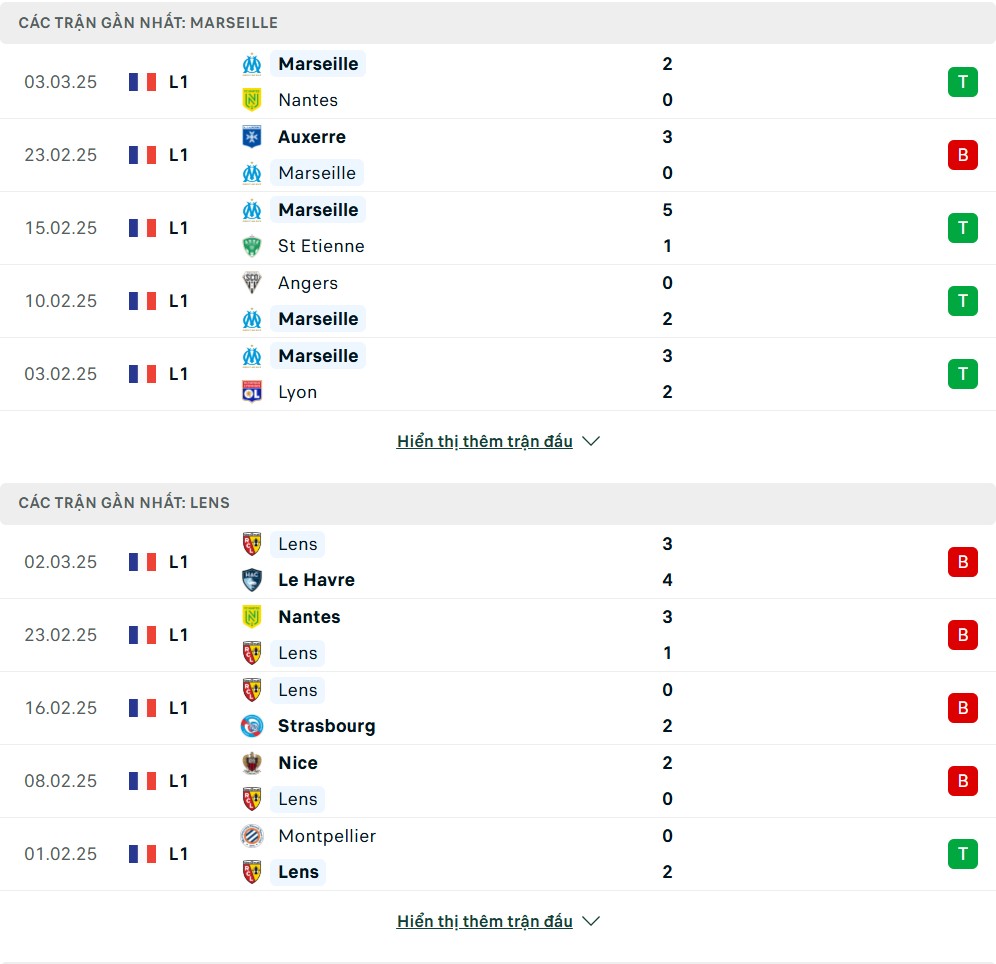
Task: Open 'Hiển thị thêm trận đấu' under Marseille
Action: (485, 441)
